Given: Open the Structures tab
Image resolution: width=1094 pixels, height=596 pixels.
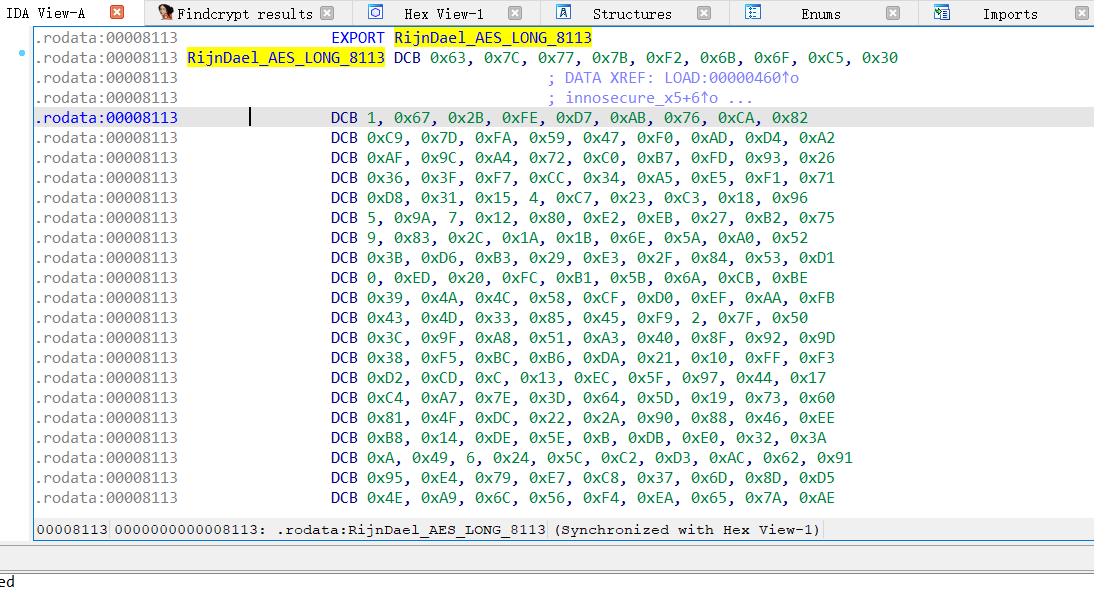Looking at the screenshot, I should click(631, 14).
